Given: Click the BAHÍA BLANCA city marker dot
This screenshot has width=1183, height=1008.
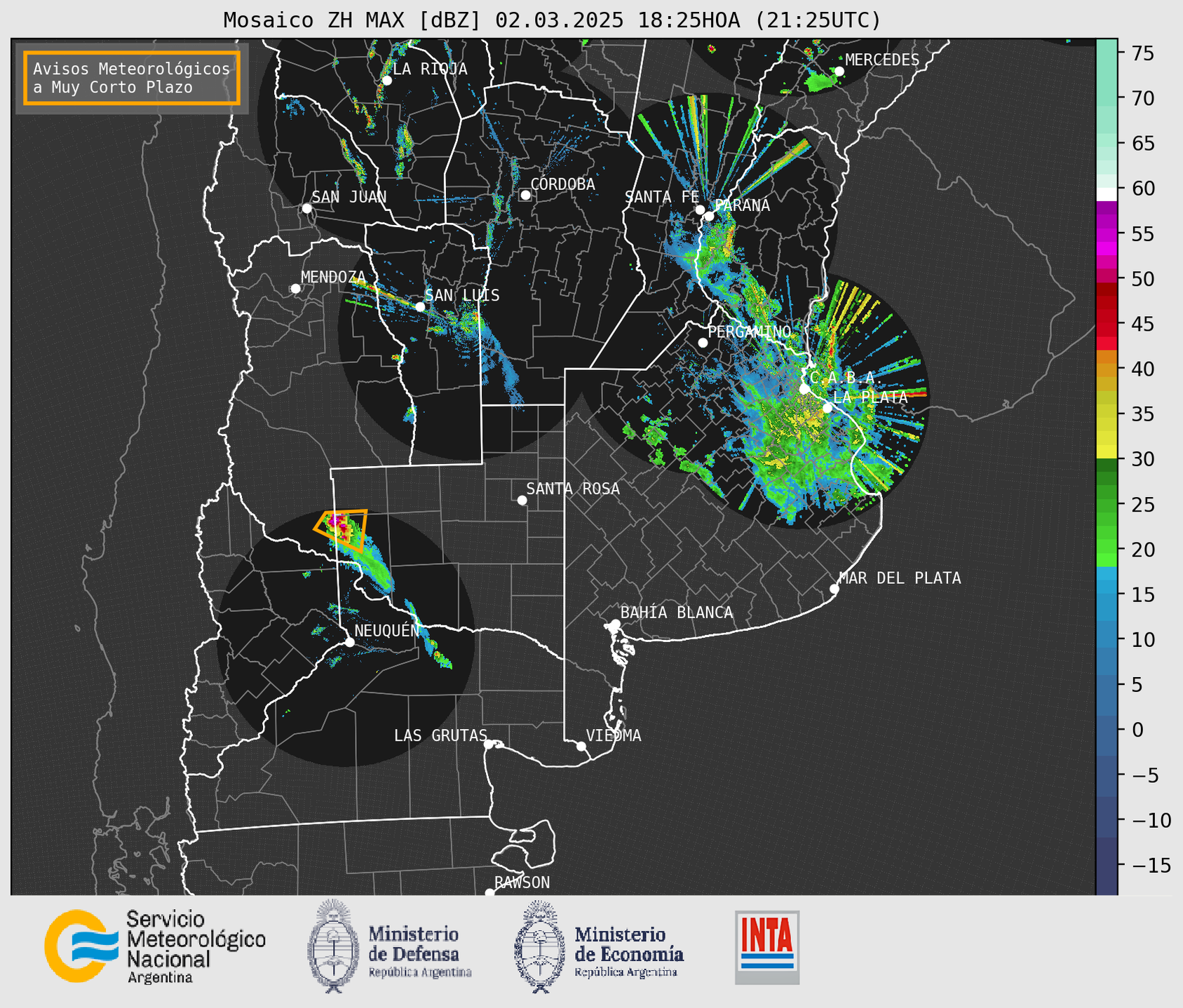Looking at the screenshot, I should 616,624.
